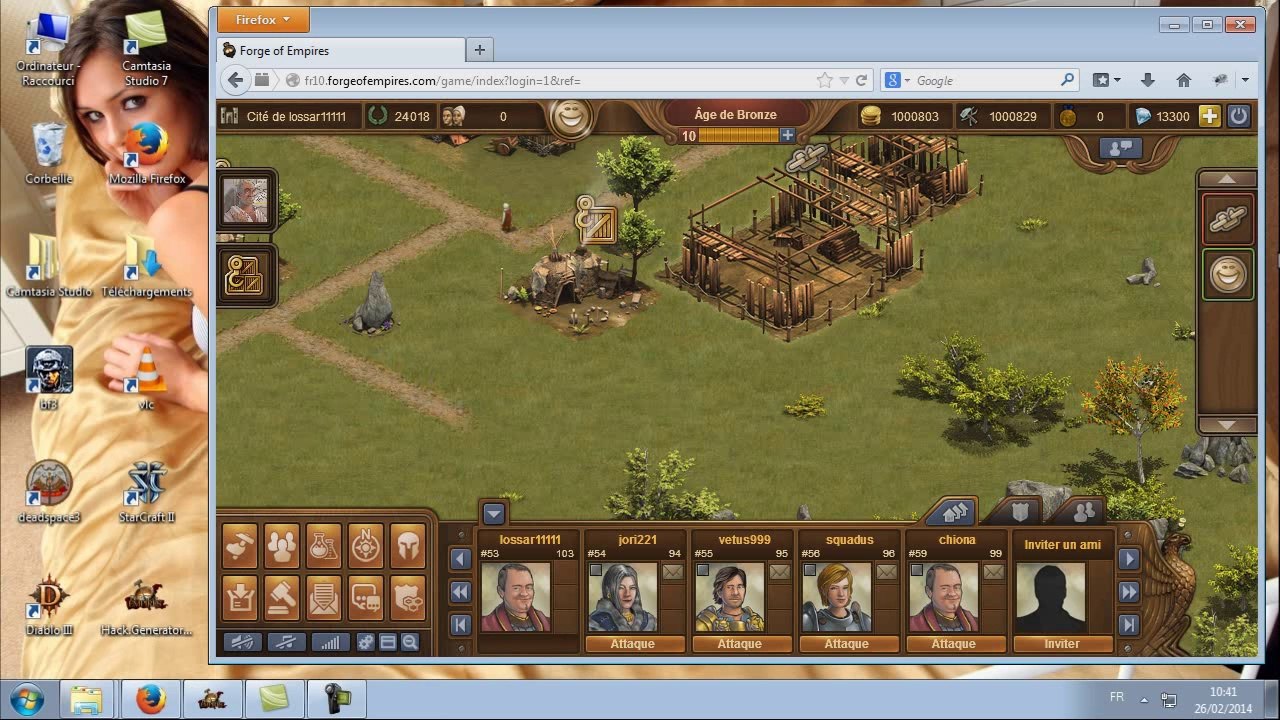Click the logout power button
The image size is (1280, 720).
point(1239,116)
